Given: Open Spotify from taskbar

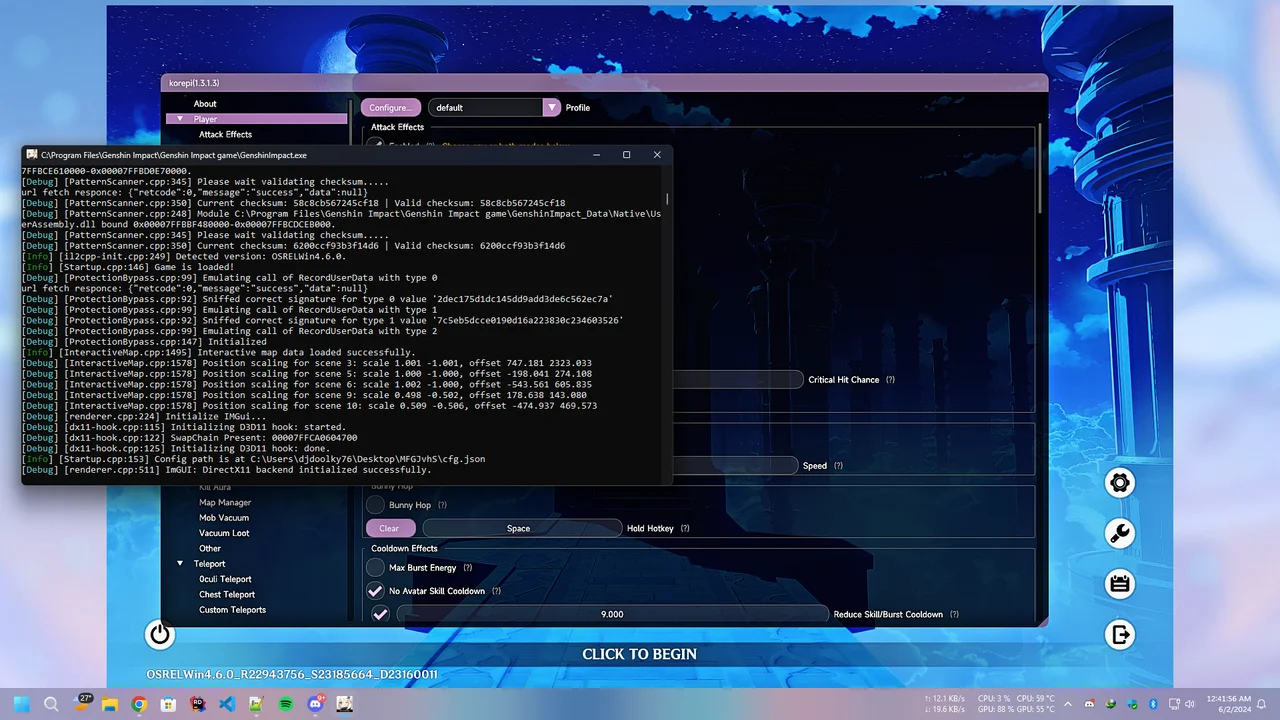Looking at the screenshot, I should click(286, 704).
